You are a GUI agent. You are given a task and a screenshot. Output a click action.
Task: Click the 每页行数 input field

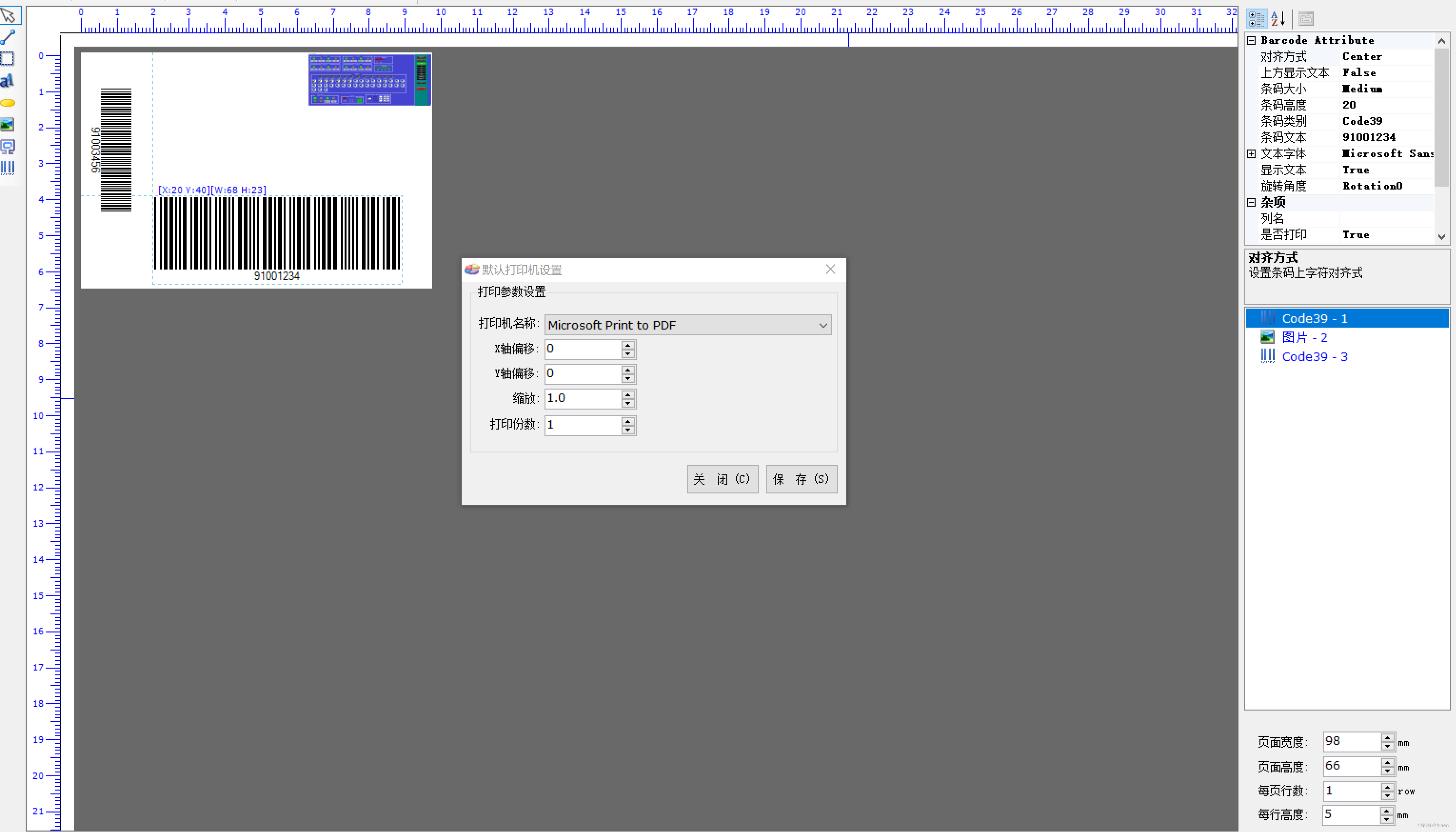[1351, 791]
